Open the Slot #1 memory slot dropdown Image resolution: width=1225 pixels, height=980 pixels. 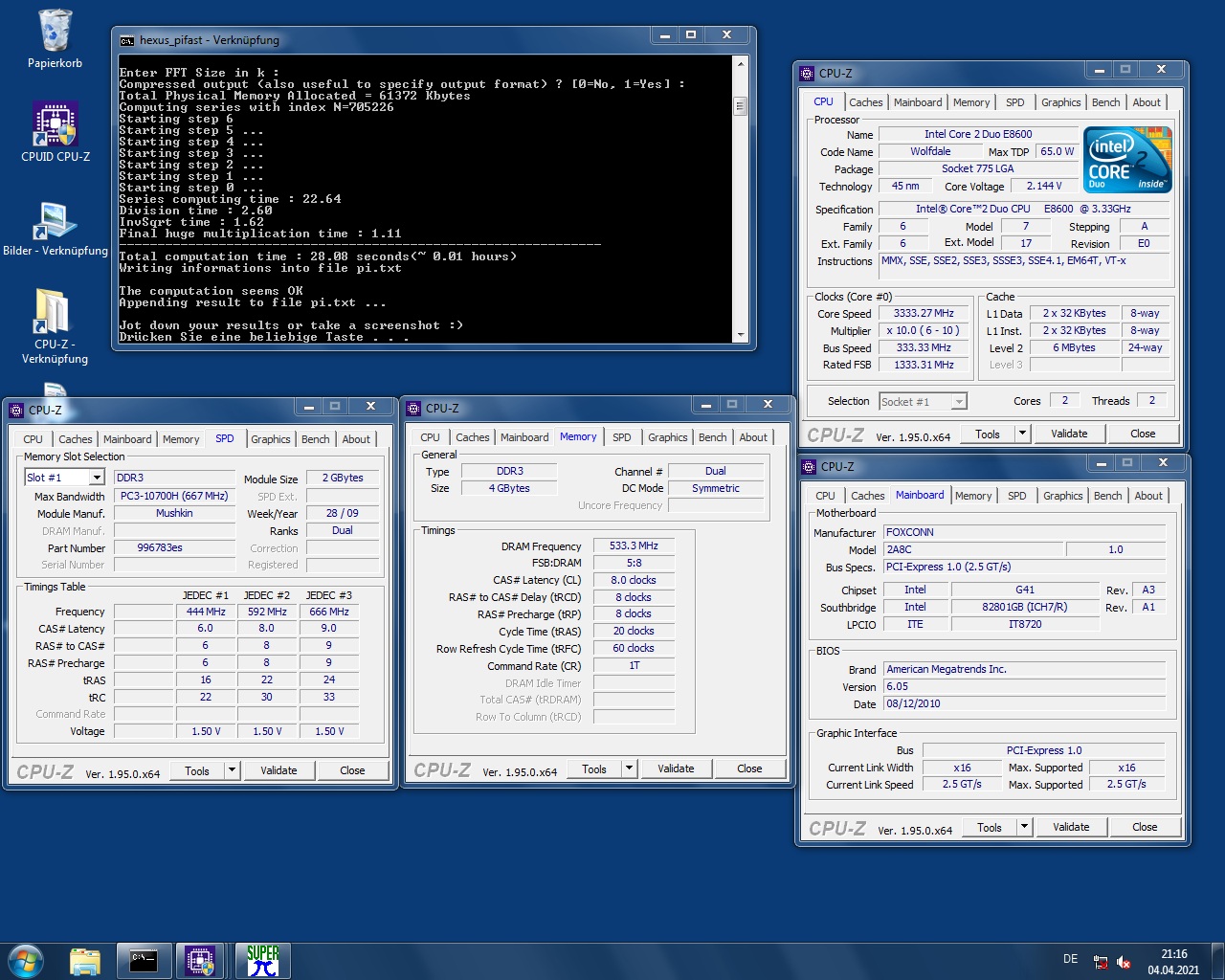97,478
